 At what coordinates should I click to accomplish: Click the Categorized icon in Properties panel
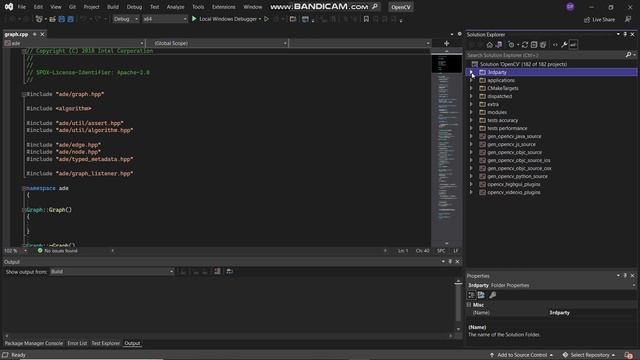[472, 295]
